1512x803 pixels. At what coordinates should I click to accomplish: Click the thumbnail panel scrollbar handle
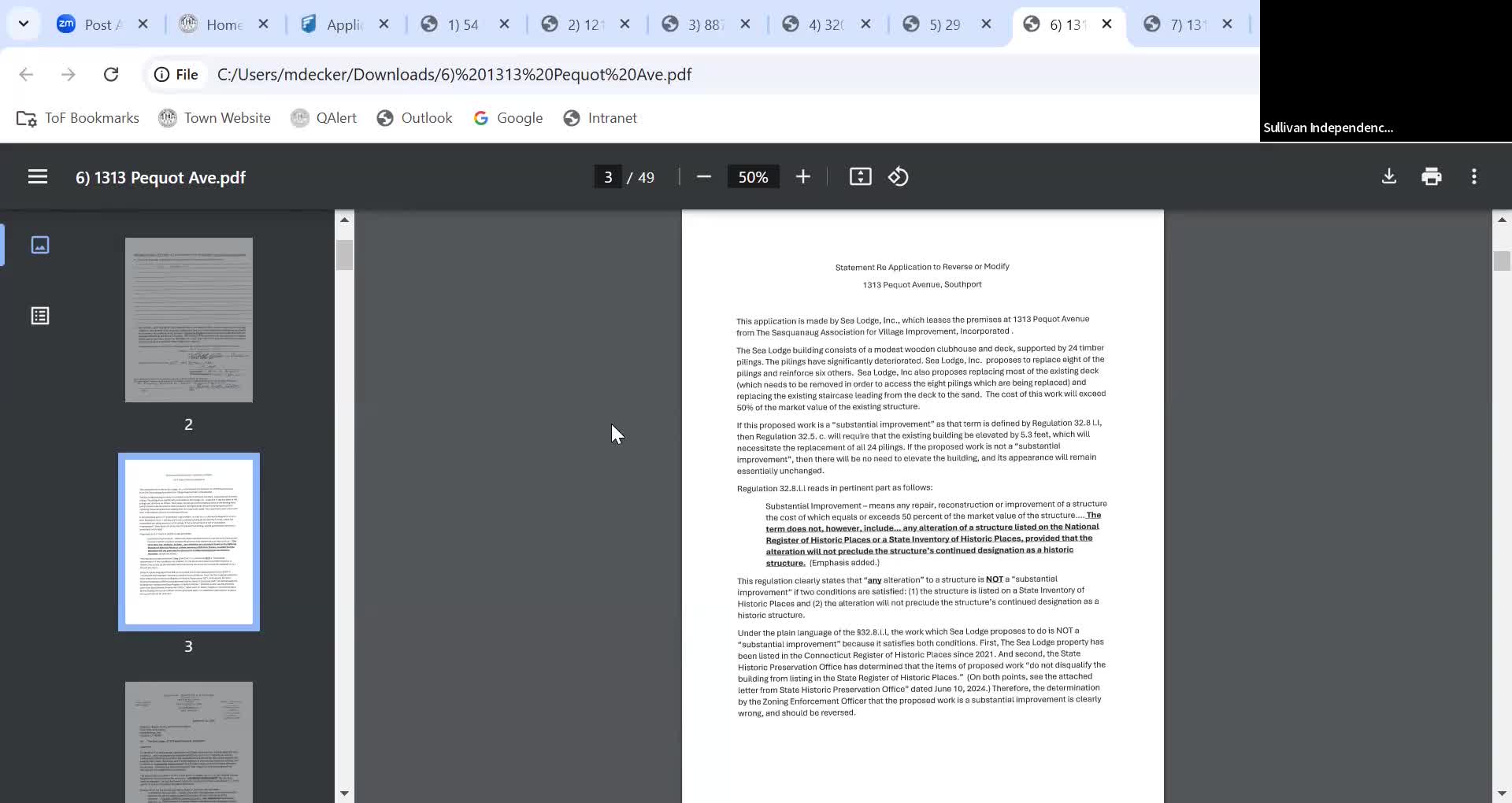344,255
